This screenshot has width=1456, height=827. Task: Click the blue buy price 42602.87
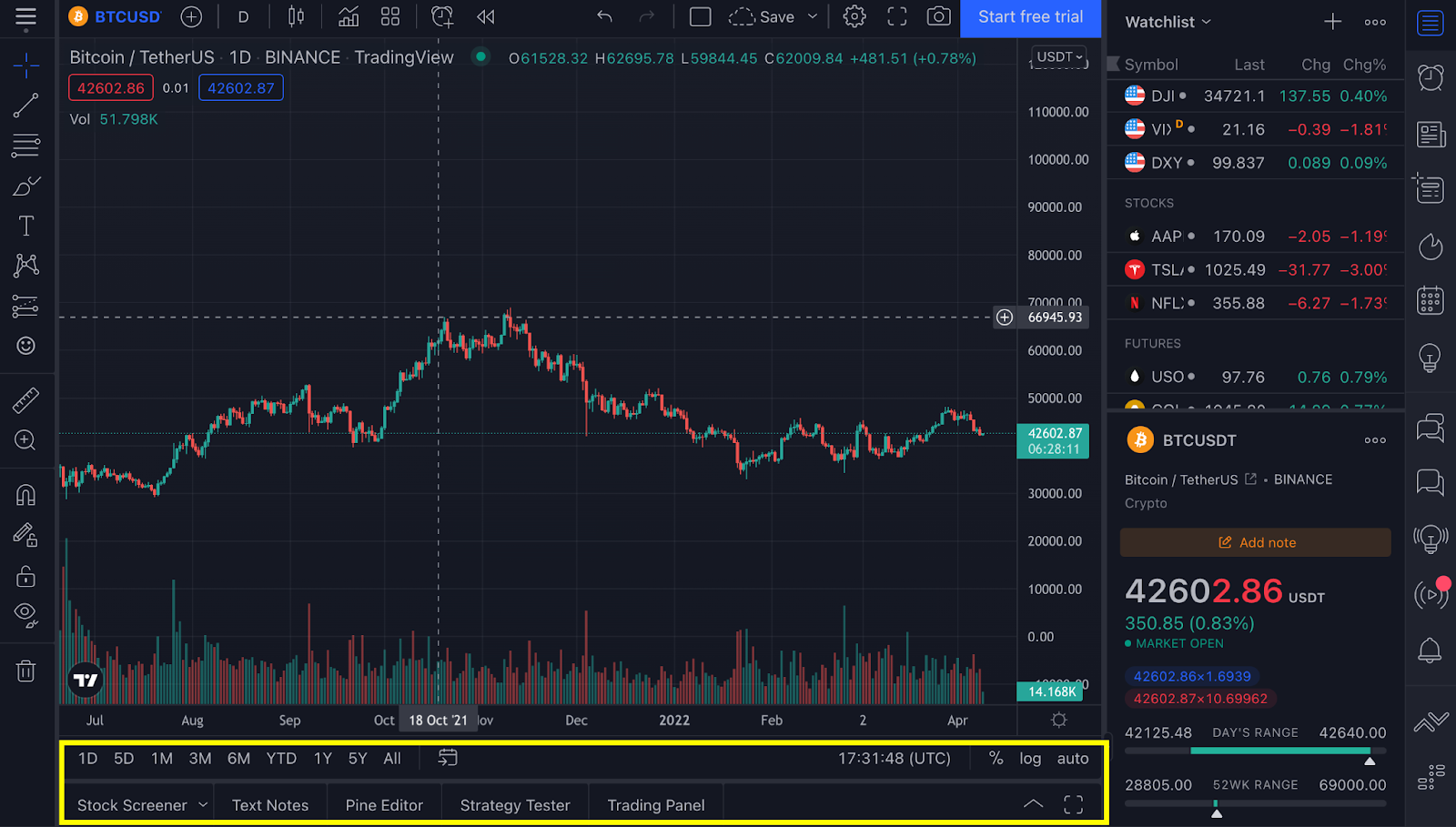coord(241,88)
